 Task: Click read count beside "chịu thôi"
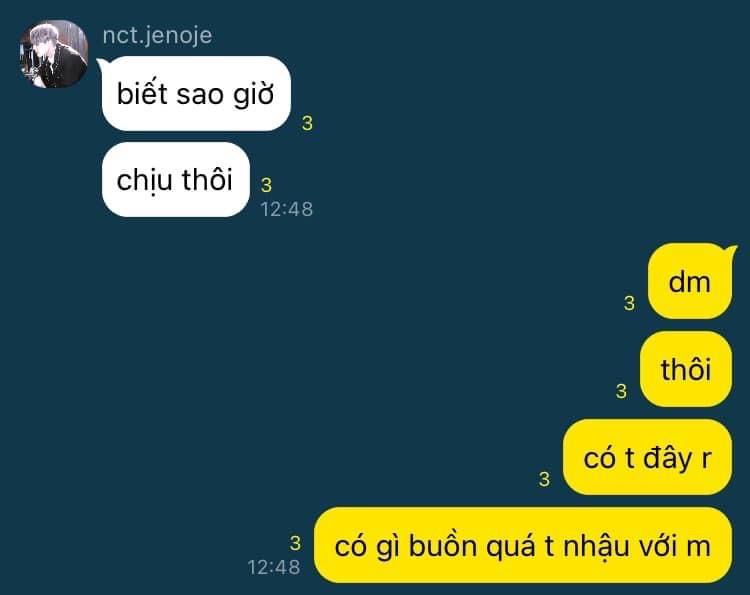266,185
